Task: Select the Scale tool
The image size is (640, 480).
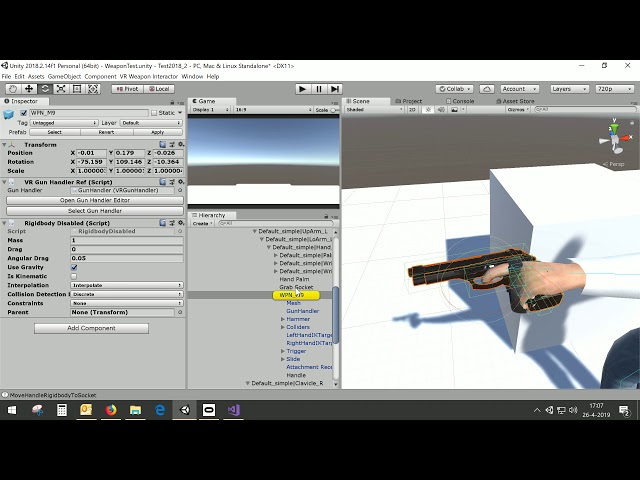Action: [x=61, y=89]
